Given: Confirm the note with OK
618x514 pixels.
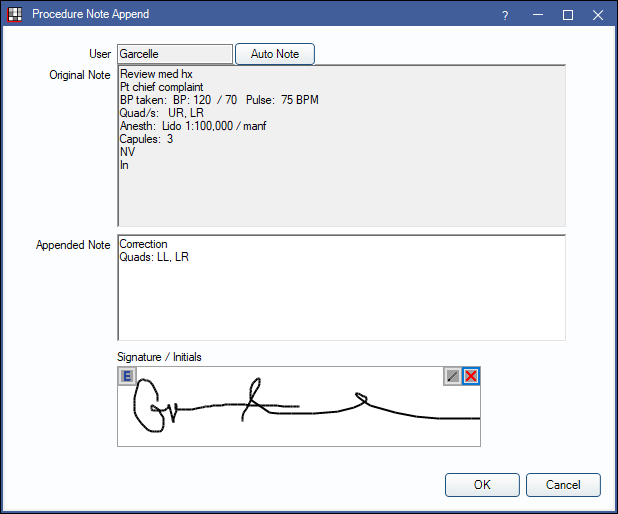Looking at the screenshot, I should tap(482, 485).
